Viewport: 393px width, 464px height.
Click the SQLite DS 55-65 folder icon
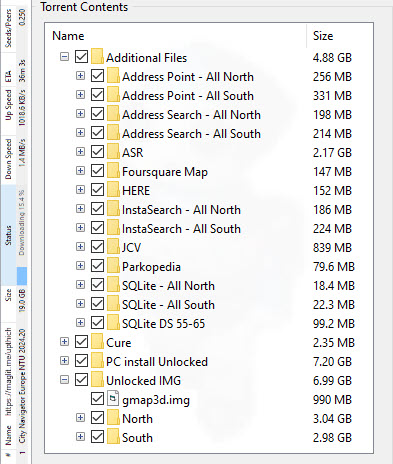[113, 323]
